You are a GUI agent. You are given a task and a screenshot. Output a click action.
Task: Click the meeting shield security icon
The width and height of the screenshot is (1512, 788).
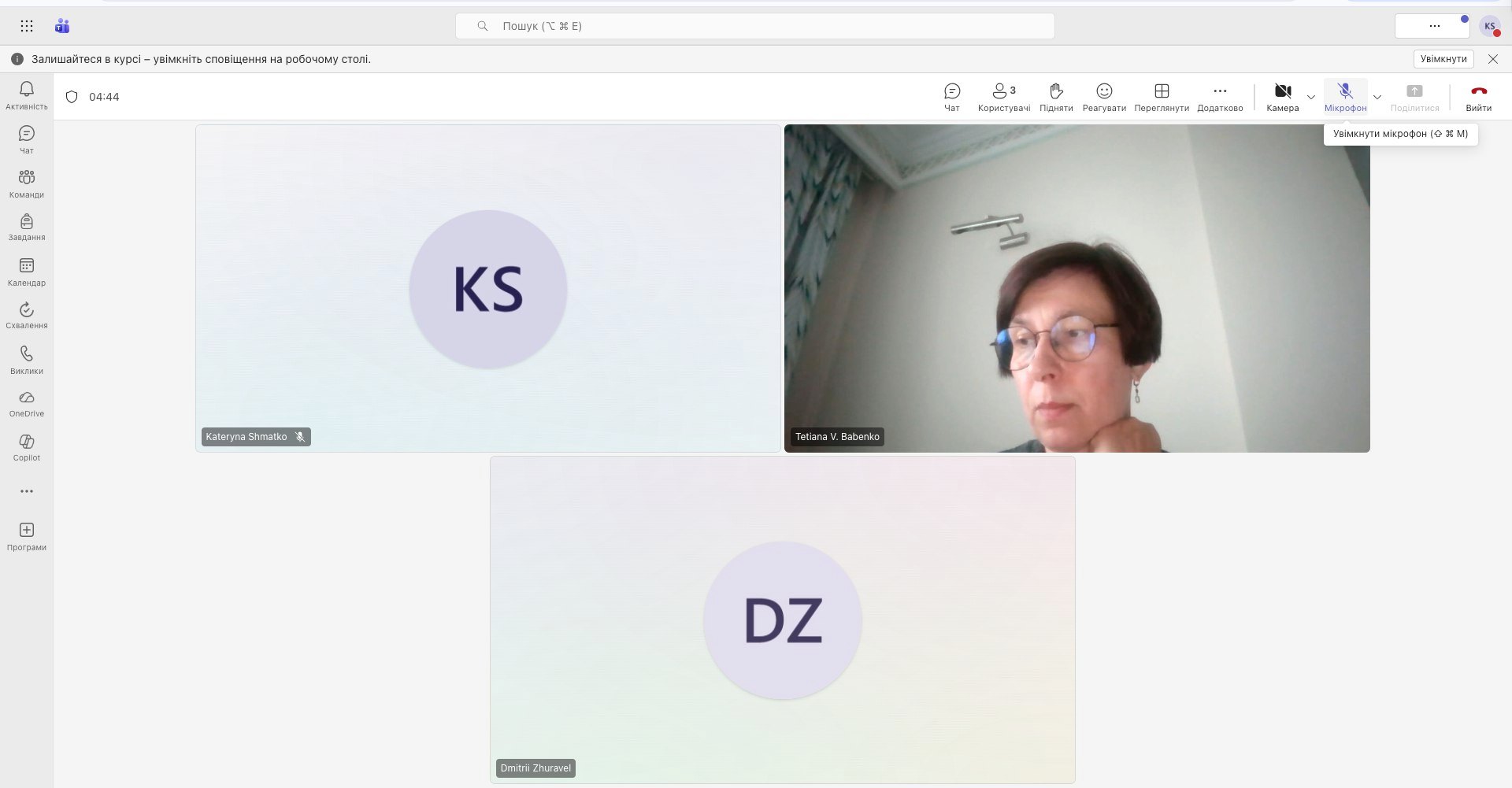(72, 97)
